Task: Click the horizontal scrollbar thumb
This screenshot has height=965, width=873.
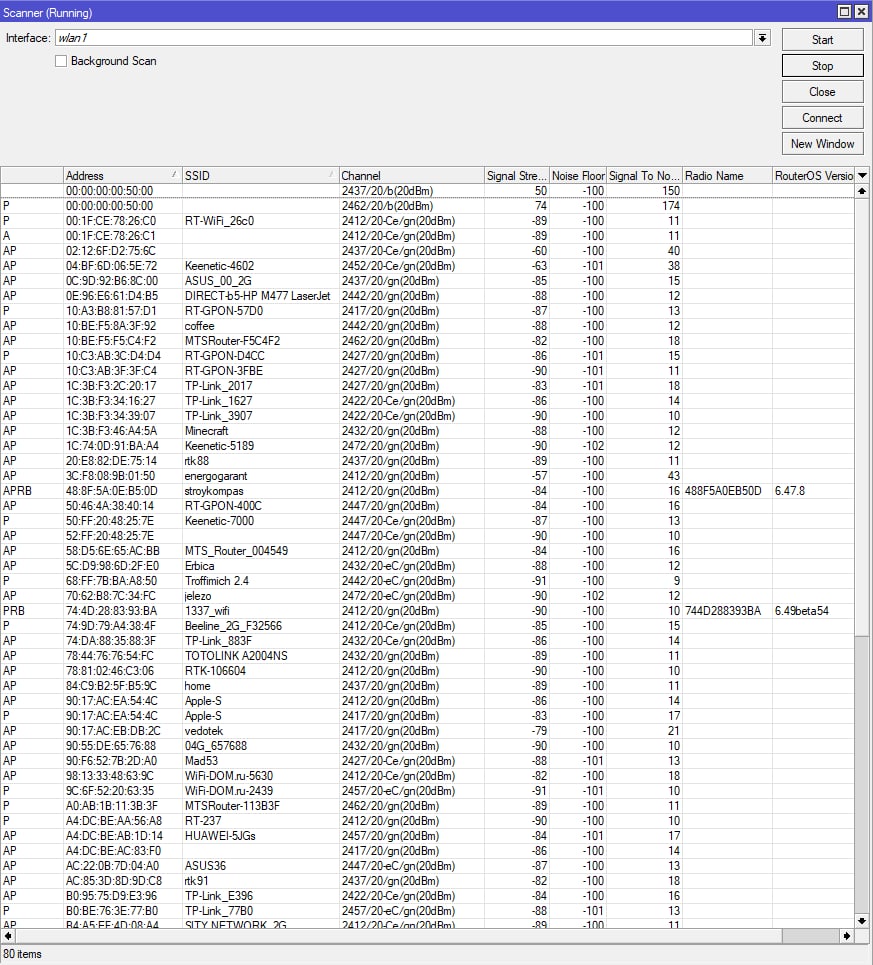Action: point(397,936)
